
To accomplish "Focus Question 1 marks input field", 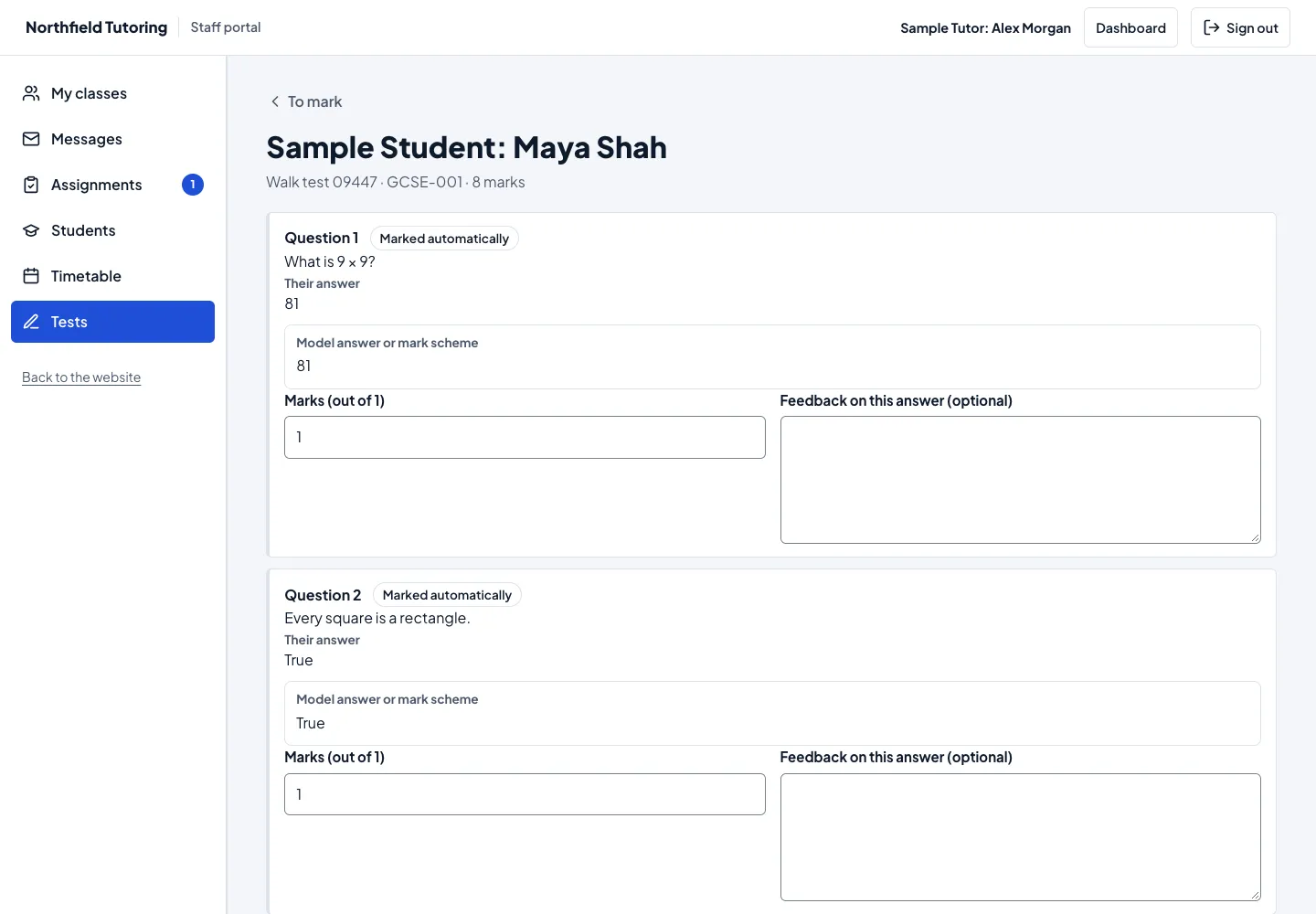I will point(525,437).
